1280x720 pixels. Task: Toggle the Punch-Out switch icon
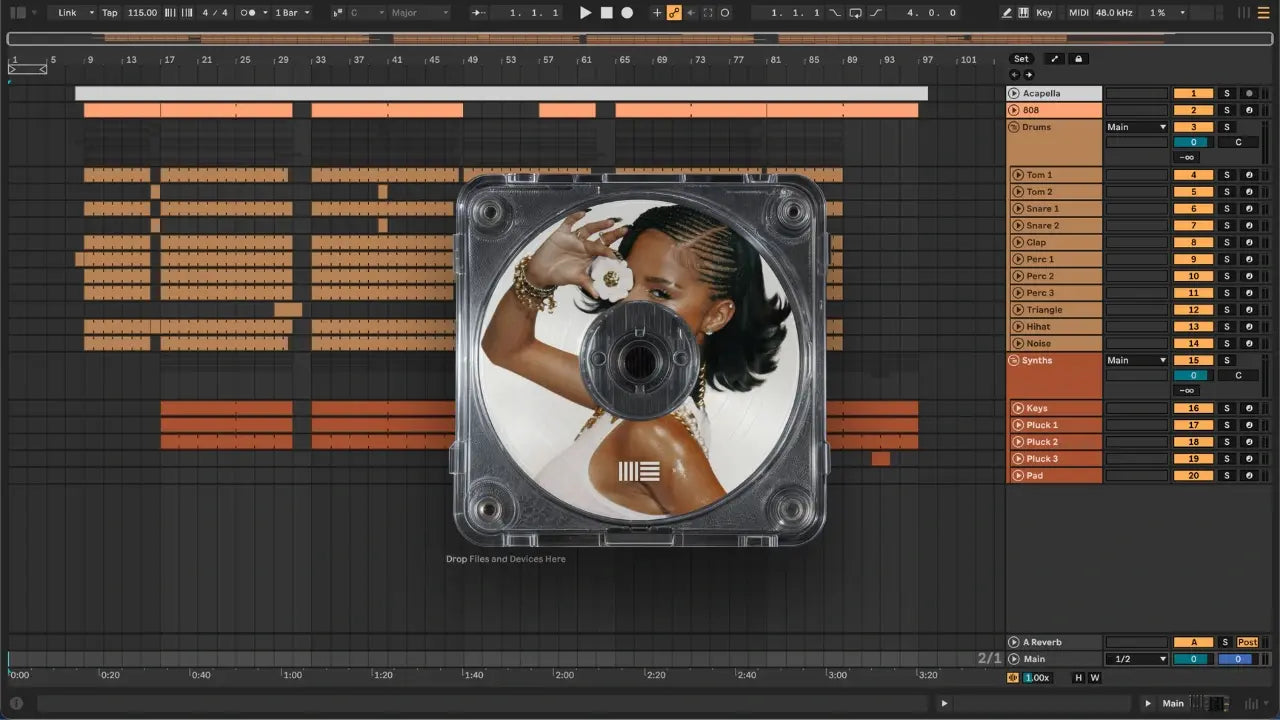pos(876,13)
